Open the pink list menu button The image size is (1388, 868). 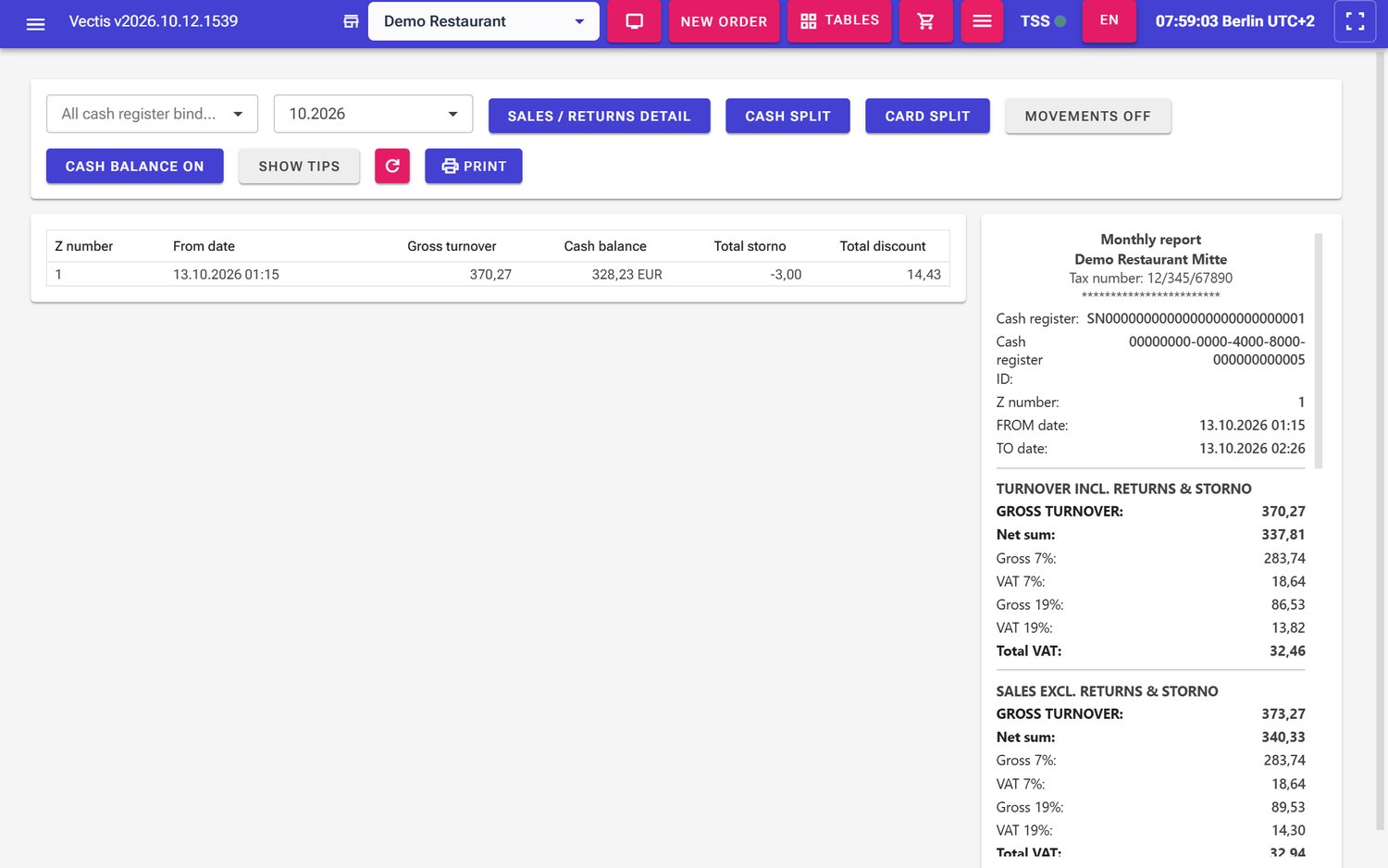click(x=982, y=21)
